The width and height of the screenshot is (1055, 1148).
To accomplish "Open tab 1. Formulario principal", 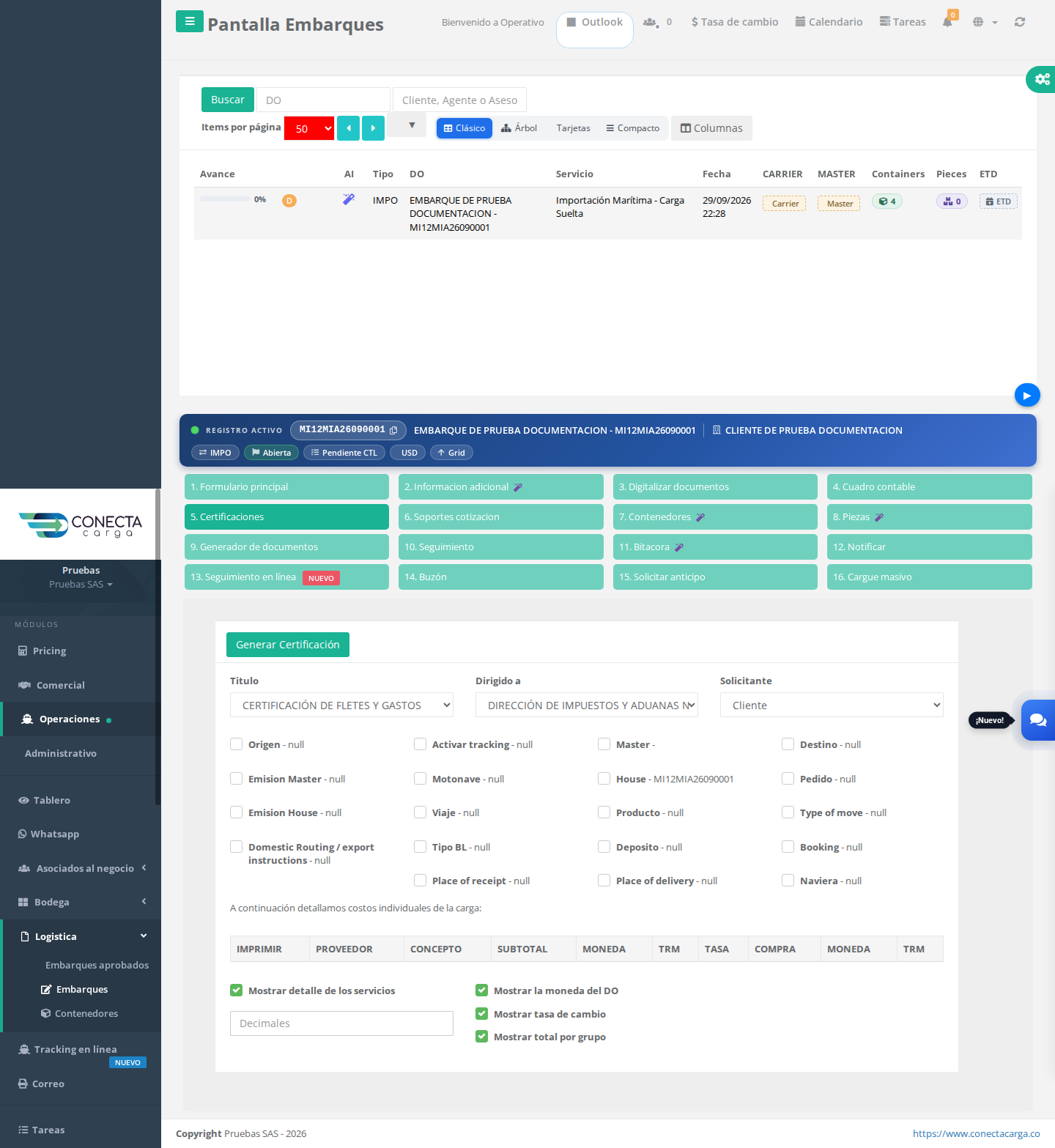I will click(x=286, y=486).
